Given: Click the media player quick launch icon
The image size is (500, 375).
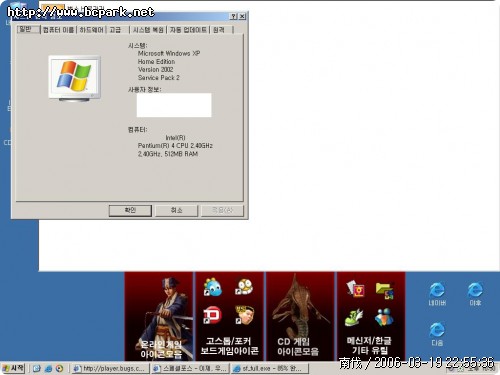Looking at the screenshot, I should pyautogui.click(x=59, y=369).
